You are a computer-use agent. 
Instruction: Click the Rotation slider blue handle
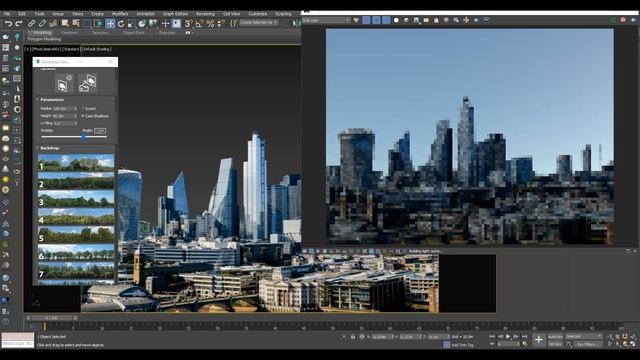coord(84,137)
